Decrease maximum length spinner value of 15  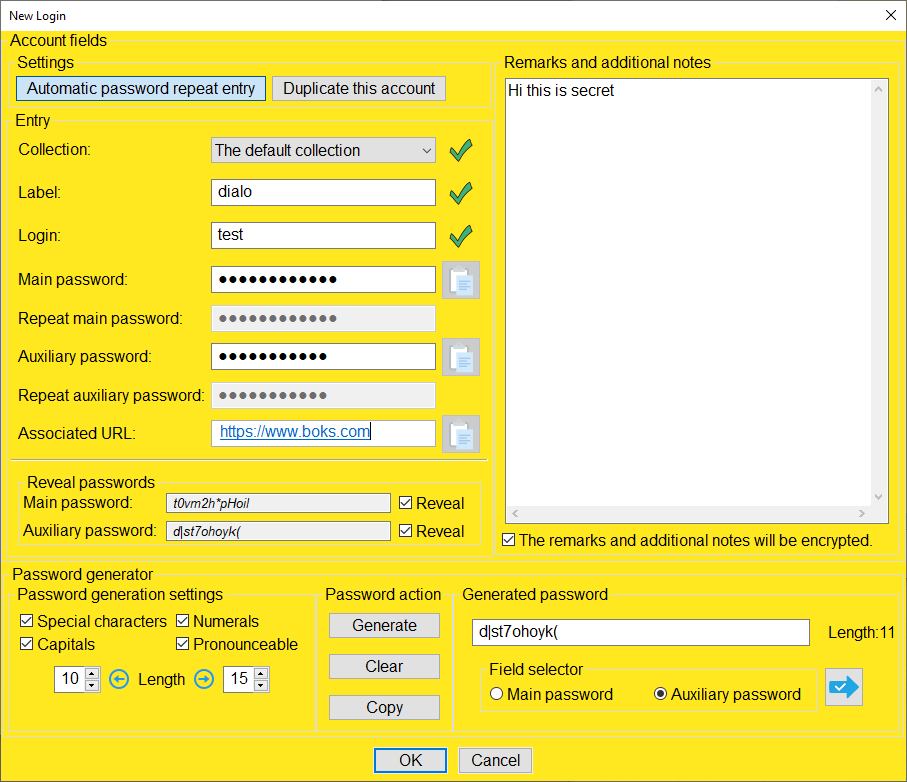(261, 686)
